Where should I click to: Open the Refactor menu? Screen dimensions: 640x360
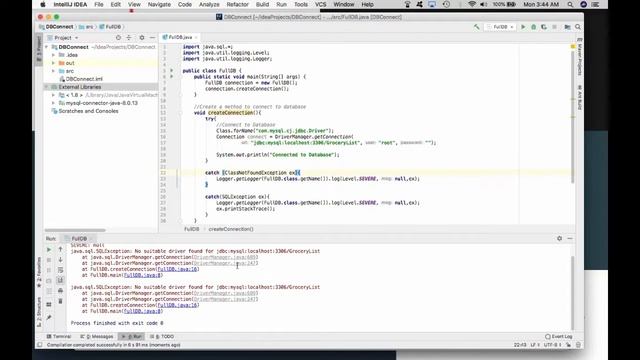coord(238,4)
